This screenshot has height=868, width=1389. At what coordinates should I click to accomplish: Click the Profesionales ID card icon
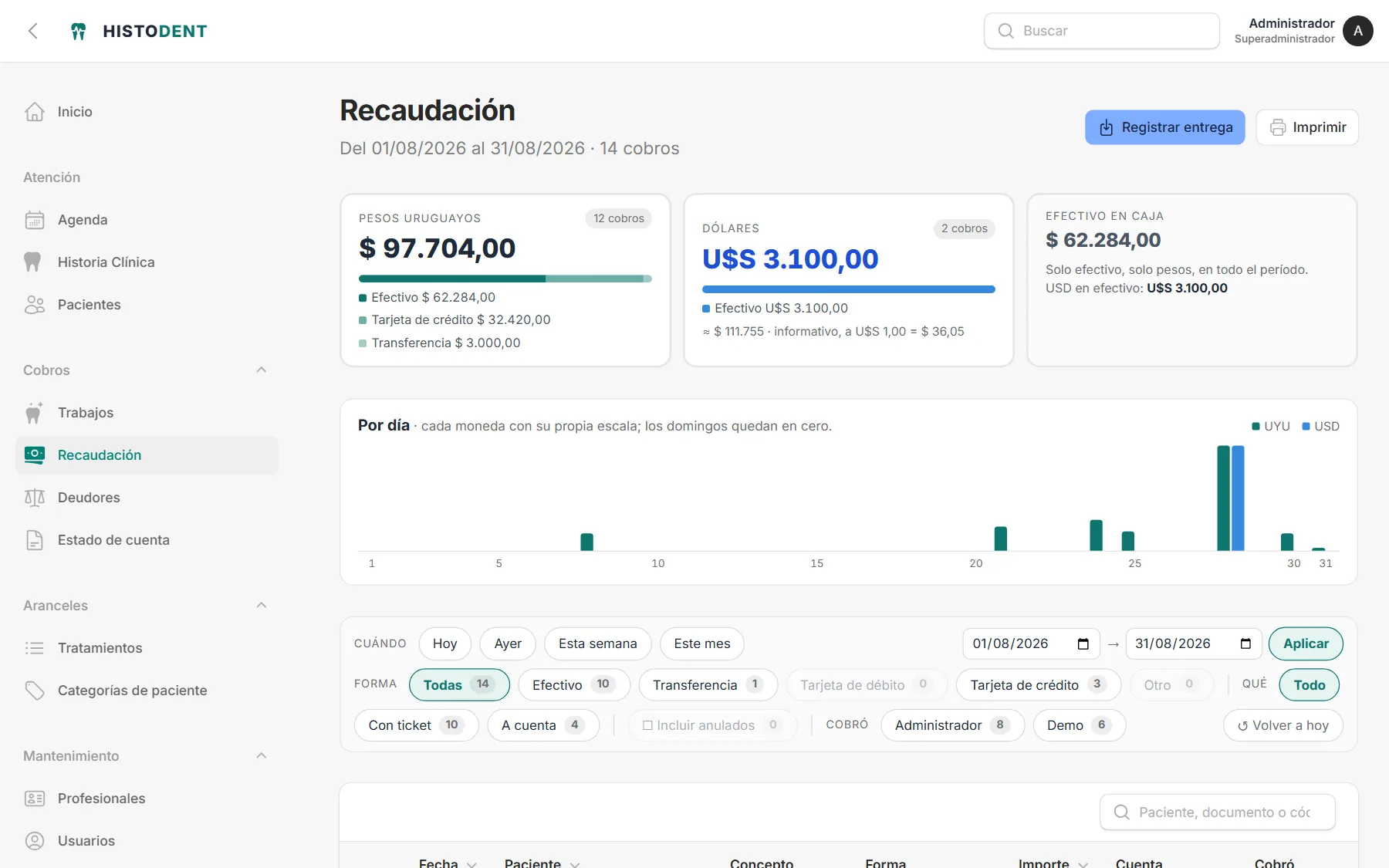(x=35, y=799)
